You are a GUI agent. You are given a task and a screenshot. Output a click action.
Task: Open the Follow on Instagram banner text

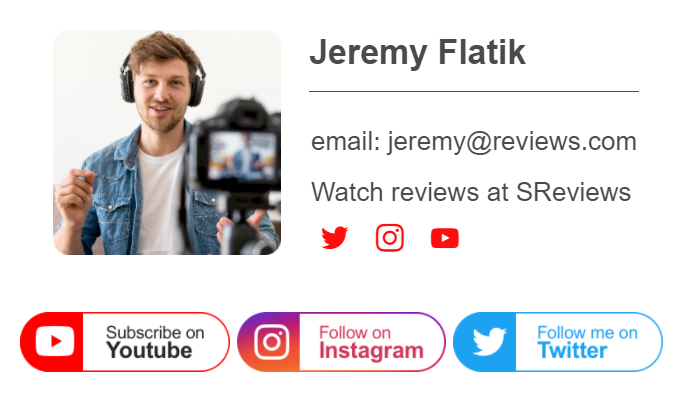(x=371, y=343)
